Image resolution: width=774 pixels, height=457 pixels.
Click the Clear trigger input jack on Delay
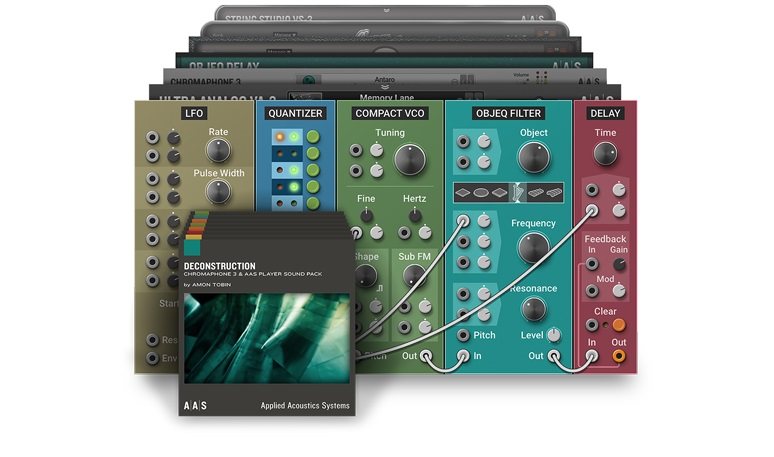click(x=592, y=325)
